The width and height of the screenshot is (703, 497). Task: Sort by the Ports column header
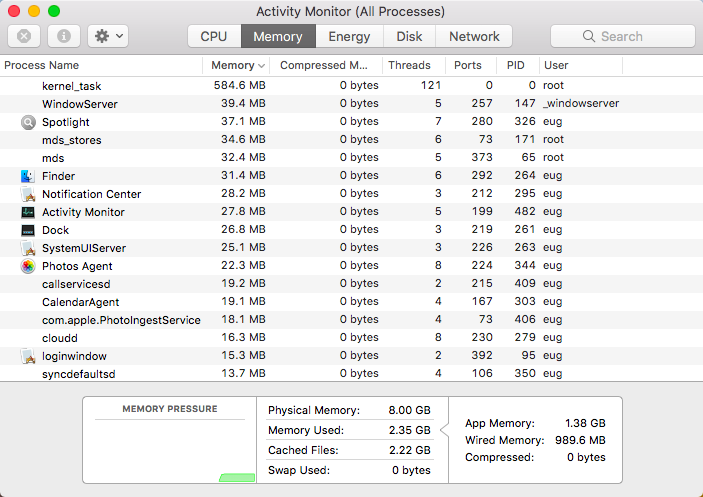(471, 65)
